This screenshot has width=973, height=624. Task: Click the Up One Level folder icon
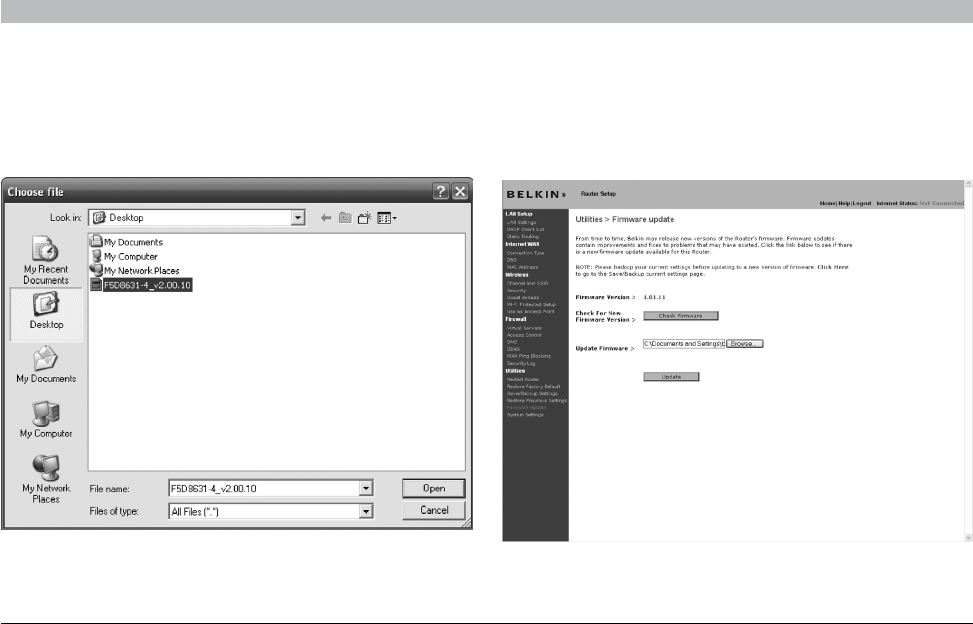point(345,218)
